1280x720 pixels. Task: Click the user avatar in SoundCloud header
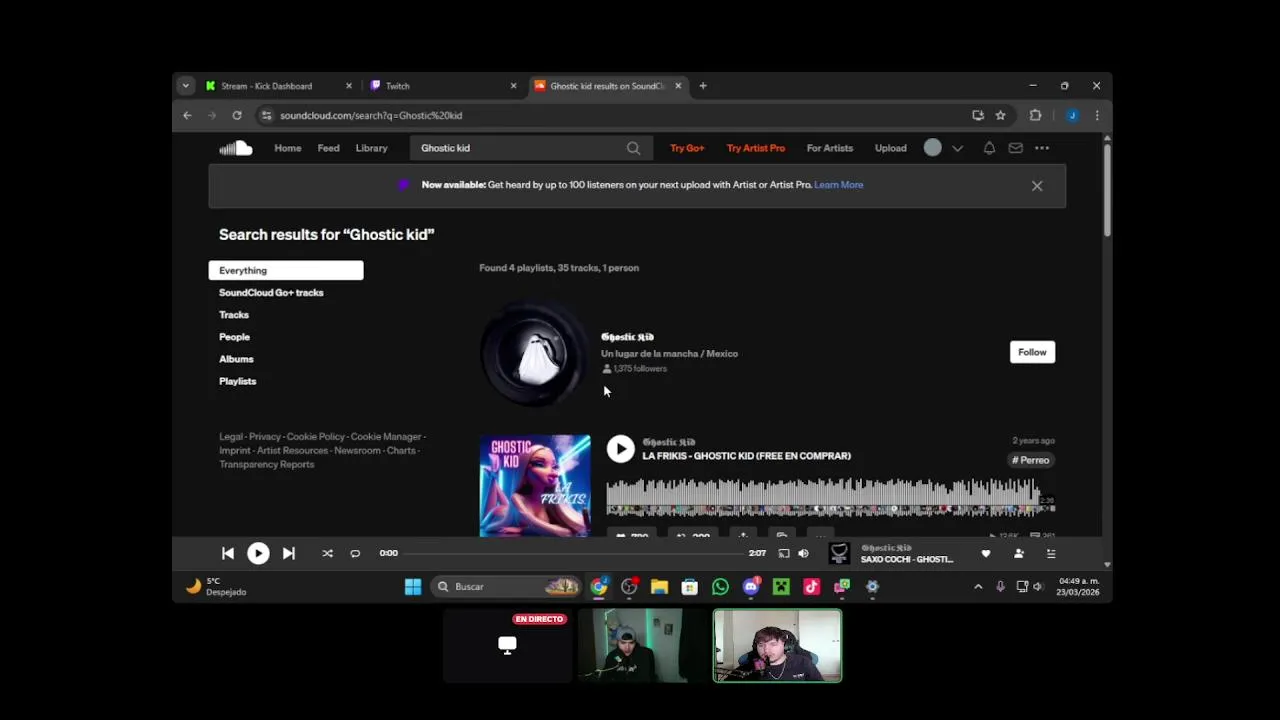[932, 148]
